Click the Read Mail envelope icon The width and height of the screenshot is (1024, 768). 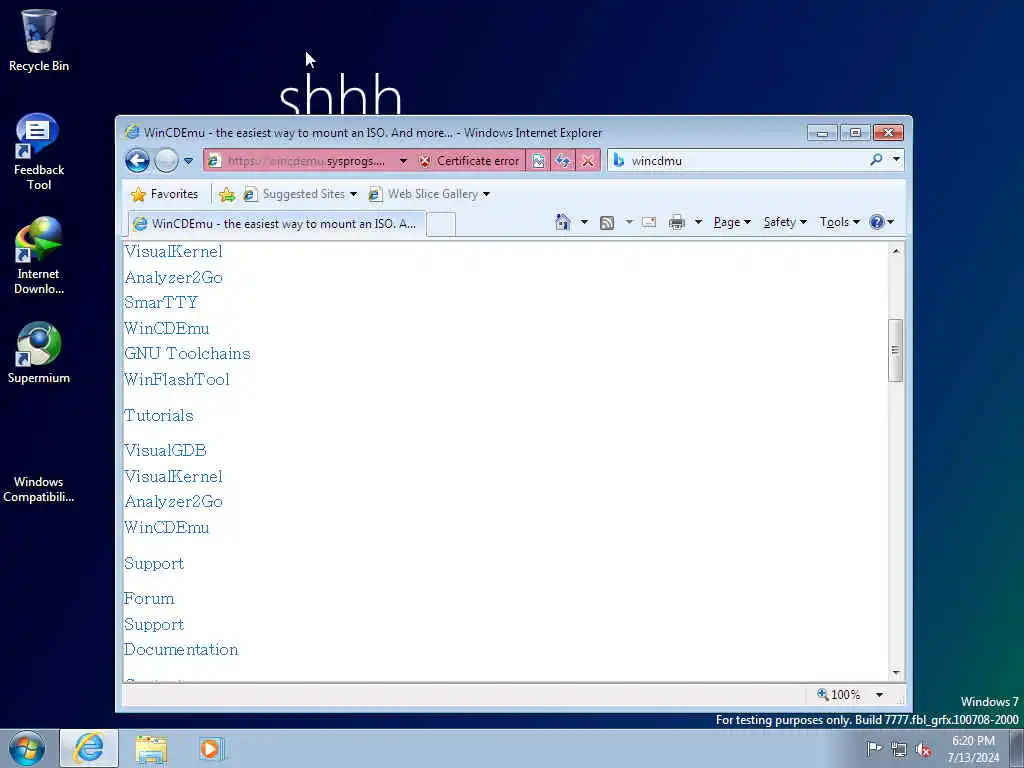pyautogui.click(x=648, y=222)
